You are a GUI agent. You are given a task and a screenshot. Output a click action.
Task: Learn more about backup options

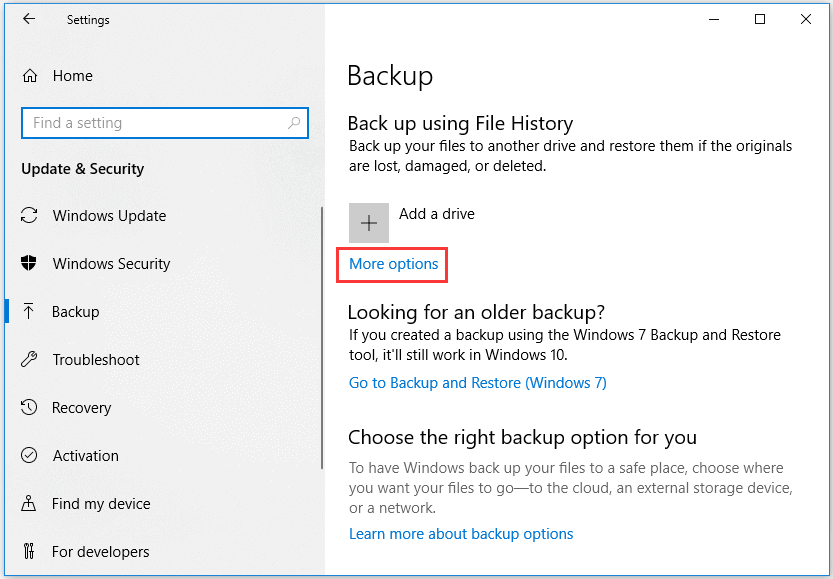coord(461,533)
